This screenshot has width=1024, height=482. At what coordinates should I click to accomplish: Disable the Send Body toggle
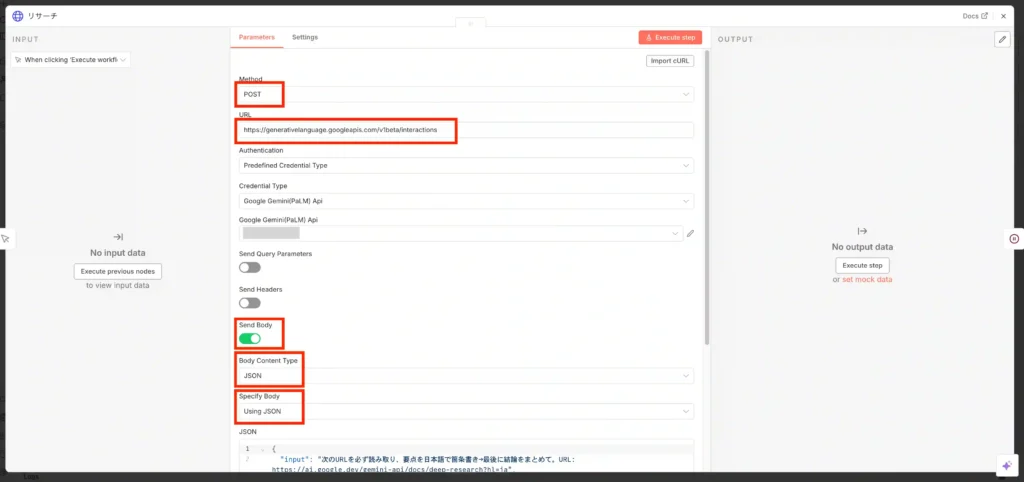pos(249,339)
